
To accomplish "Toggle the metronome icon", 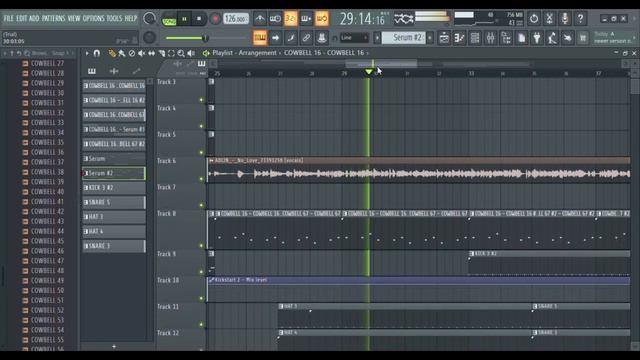I will 260,19.
